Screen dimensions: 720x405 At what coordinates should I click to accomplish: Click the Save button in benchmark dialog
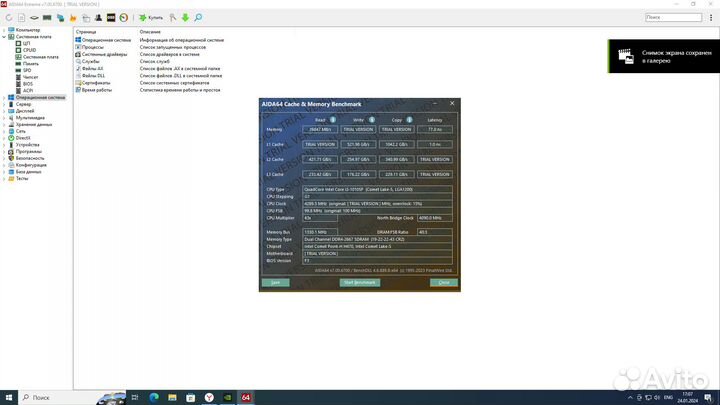point(275,283)
